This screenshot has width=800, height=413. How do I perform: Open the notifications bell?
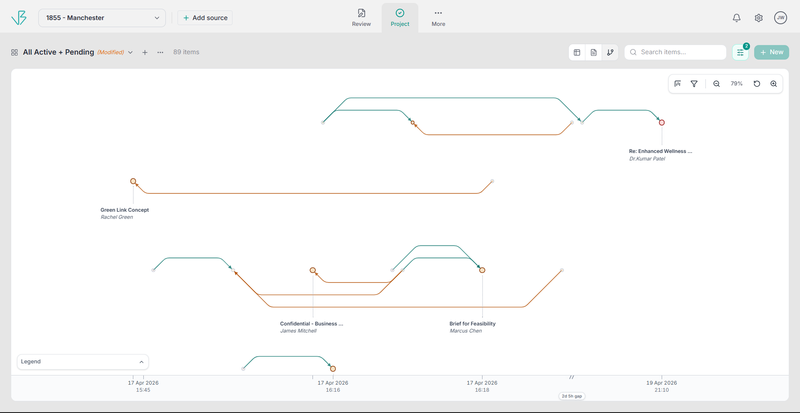[736, 18]
